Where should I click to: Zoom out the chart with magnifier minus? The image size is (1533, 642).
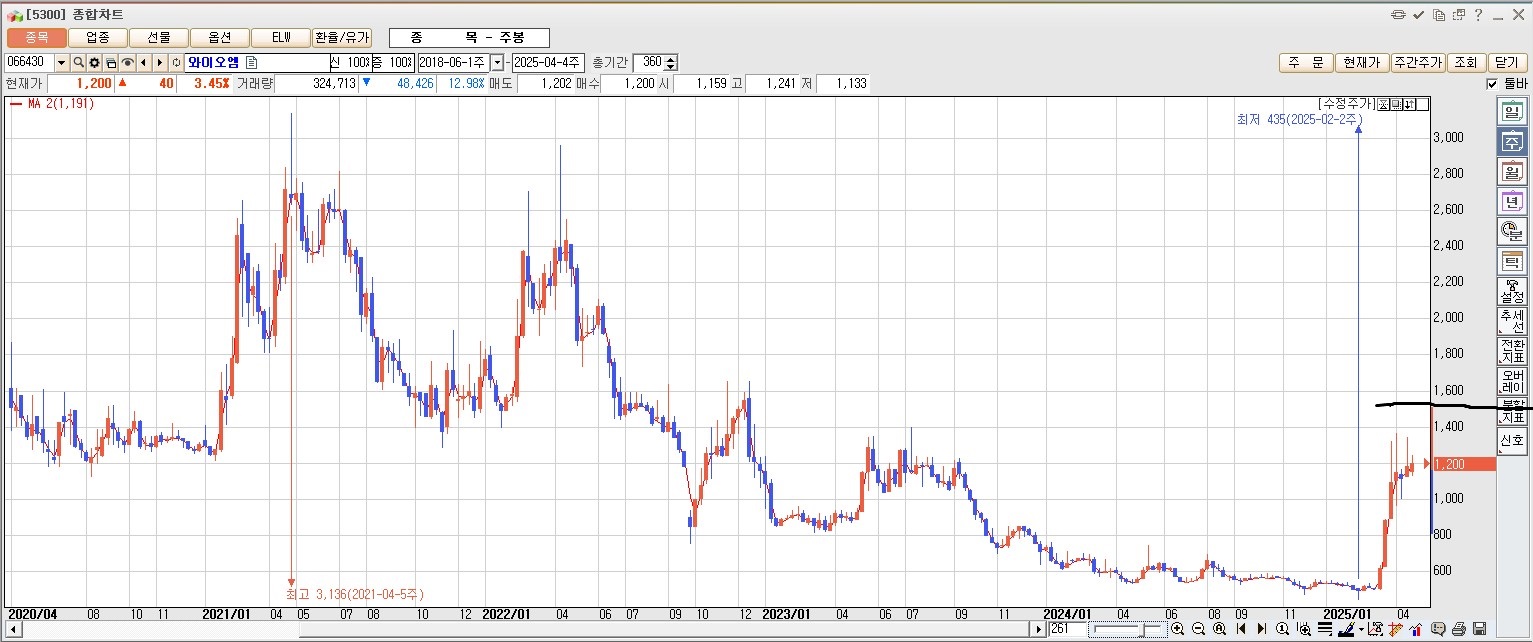pos(1198,629)
